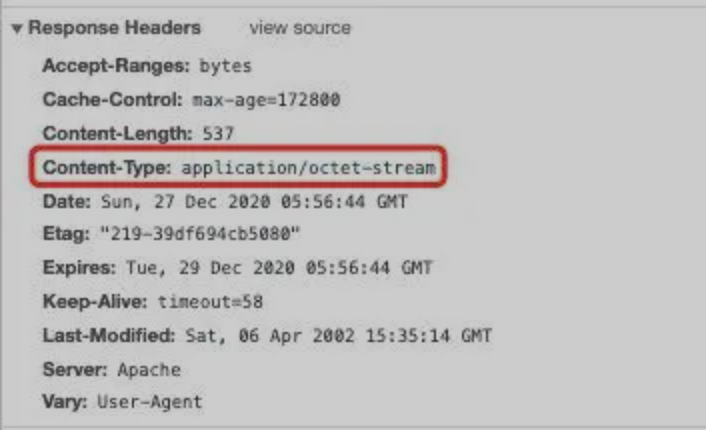The height and width of the screenshot is (430, 706).
Task: Select the Last-Modified header name
Action: [x=109, y=335]
